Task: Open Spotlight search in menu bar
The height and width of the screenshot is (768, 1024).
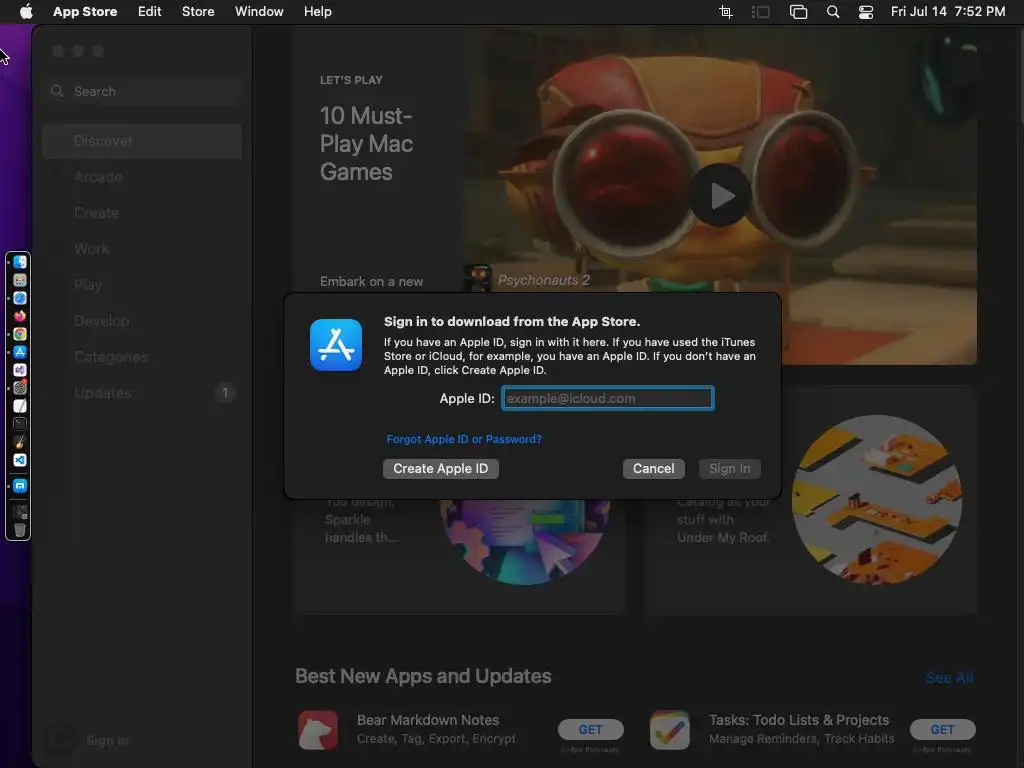Action: click(x=833, y=12)
